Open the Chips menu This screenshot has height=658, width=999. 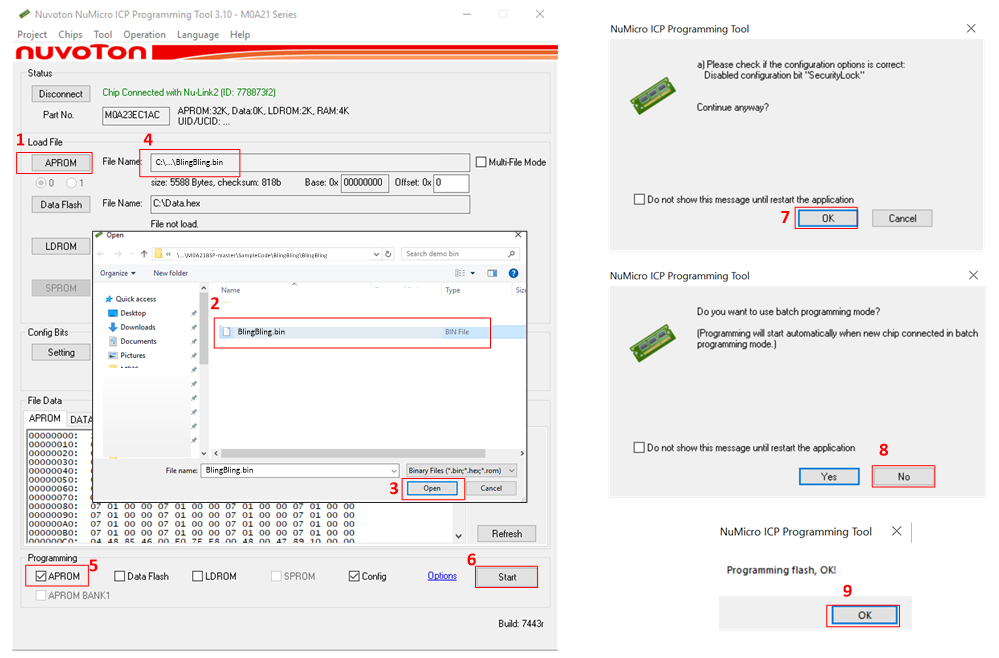[70, 34]
